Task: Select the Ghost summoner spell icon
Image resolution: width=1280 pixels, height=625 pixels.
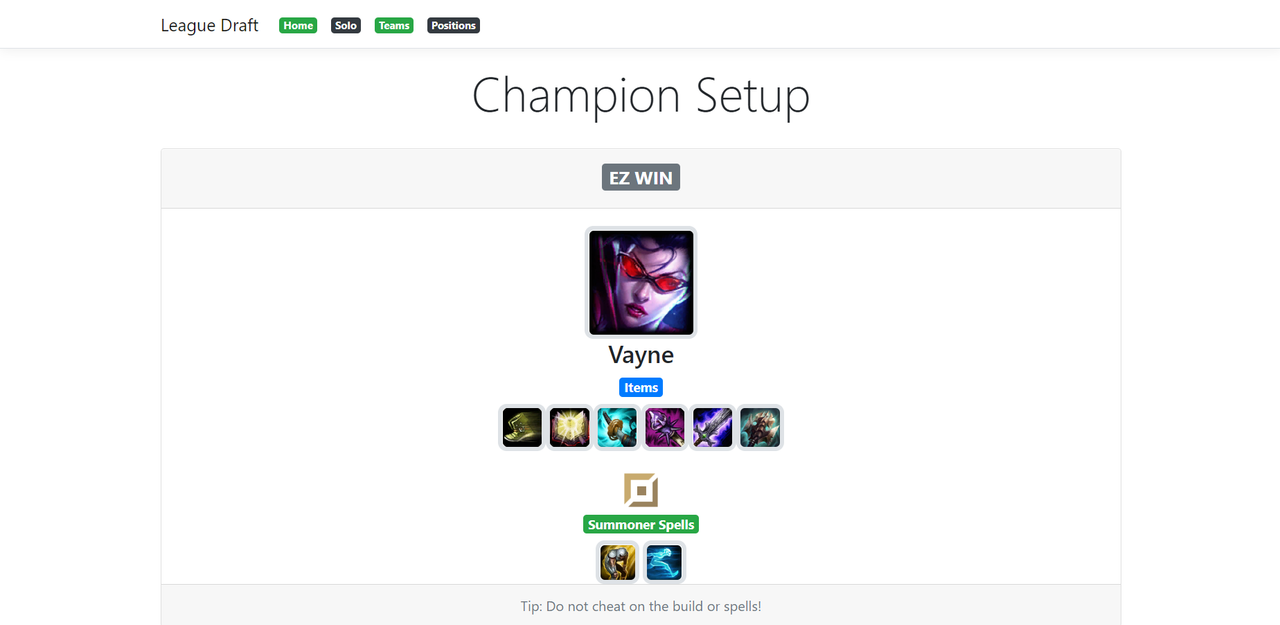Action: (x=664, y=562)
